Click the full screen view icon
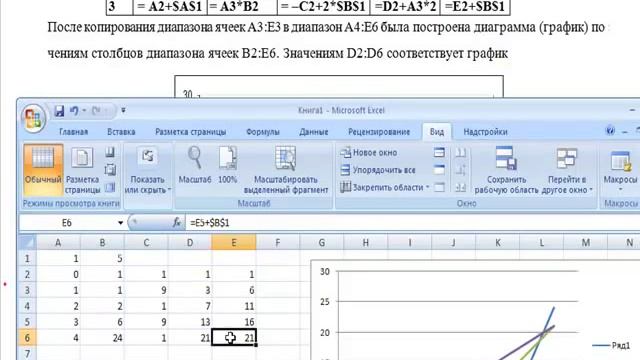Screen dimensions: 640x360 coord(110,187)
